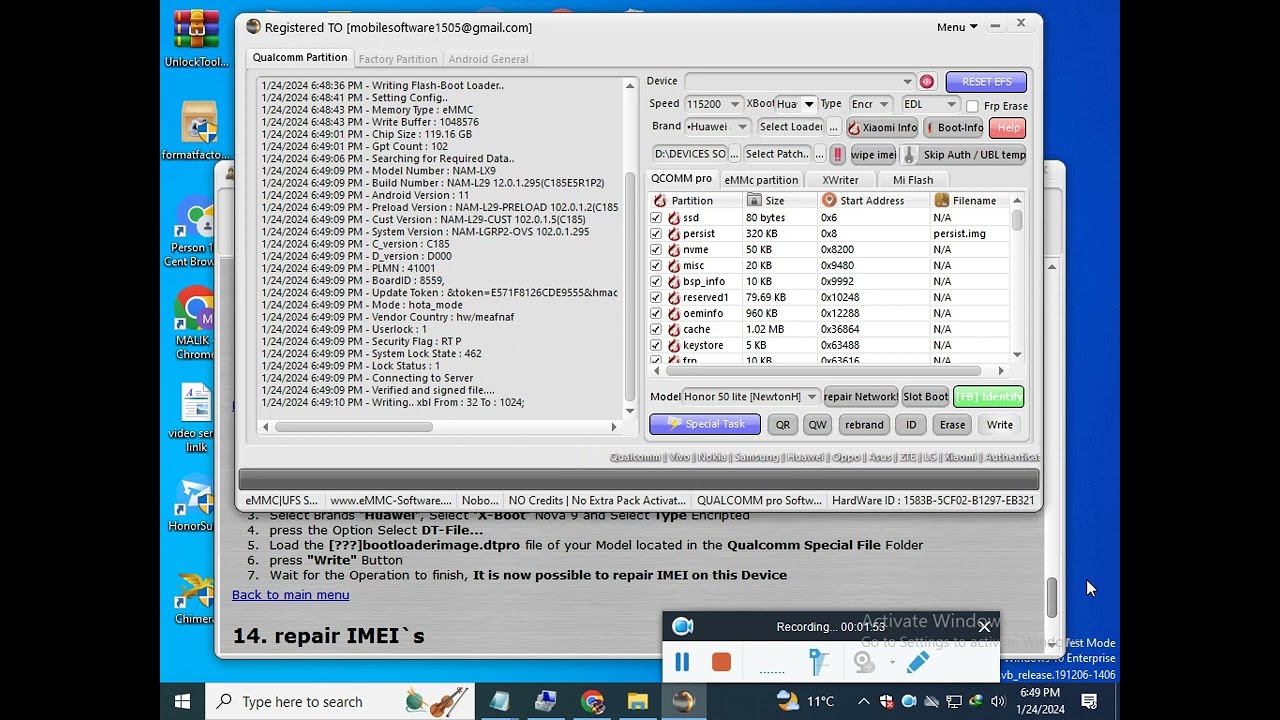This screenshot has width=1280, height=720.
Task: Open Chrome from the taskbar
Action: 592,701
